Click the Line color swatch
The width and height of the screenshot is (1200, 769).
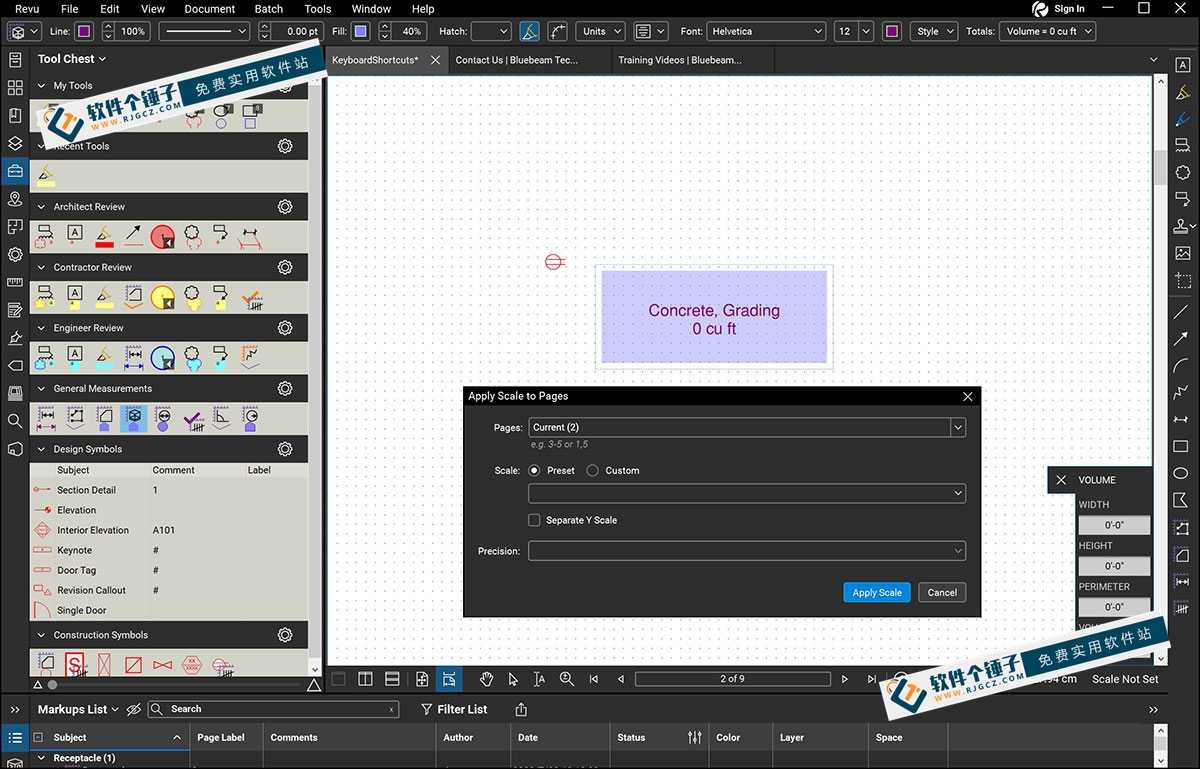[x=84, y=31]
